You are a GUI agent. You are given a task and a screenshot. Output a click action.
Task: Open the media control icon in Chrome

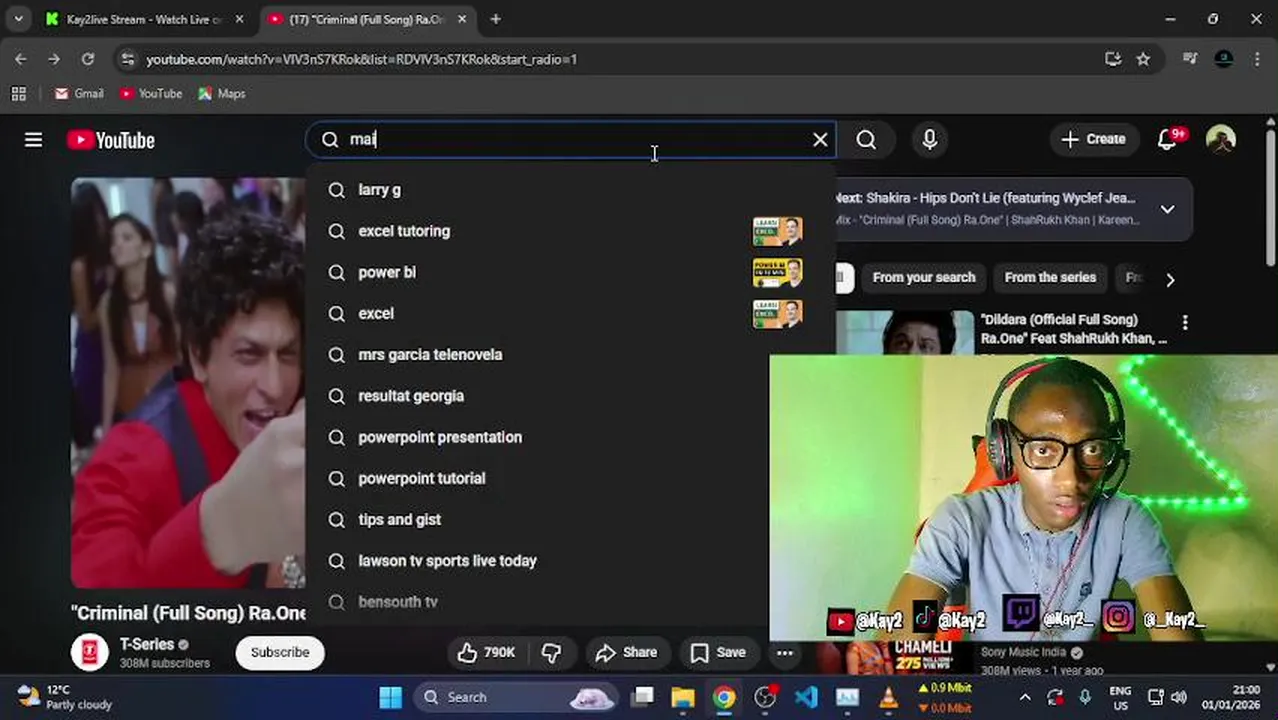click(1190, 59)
